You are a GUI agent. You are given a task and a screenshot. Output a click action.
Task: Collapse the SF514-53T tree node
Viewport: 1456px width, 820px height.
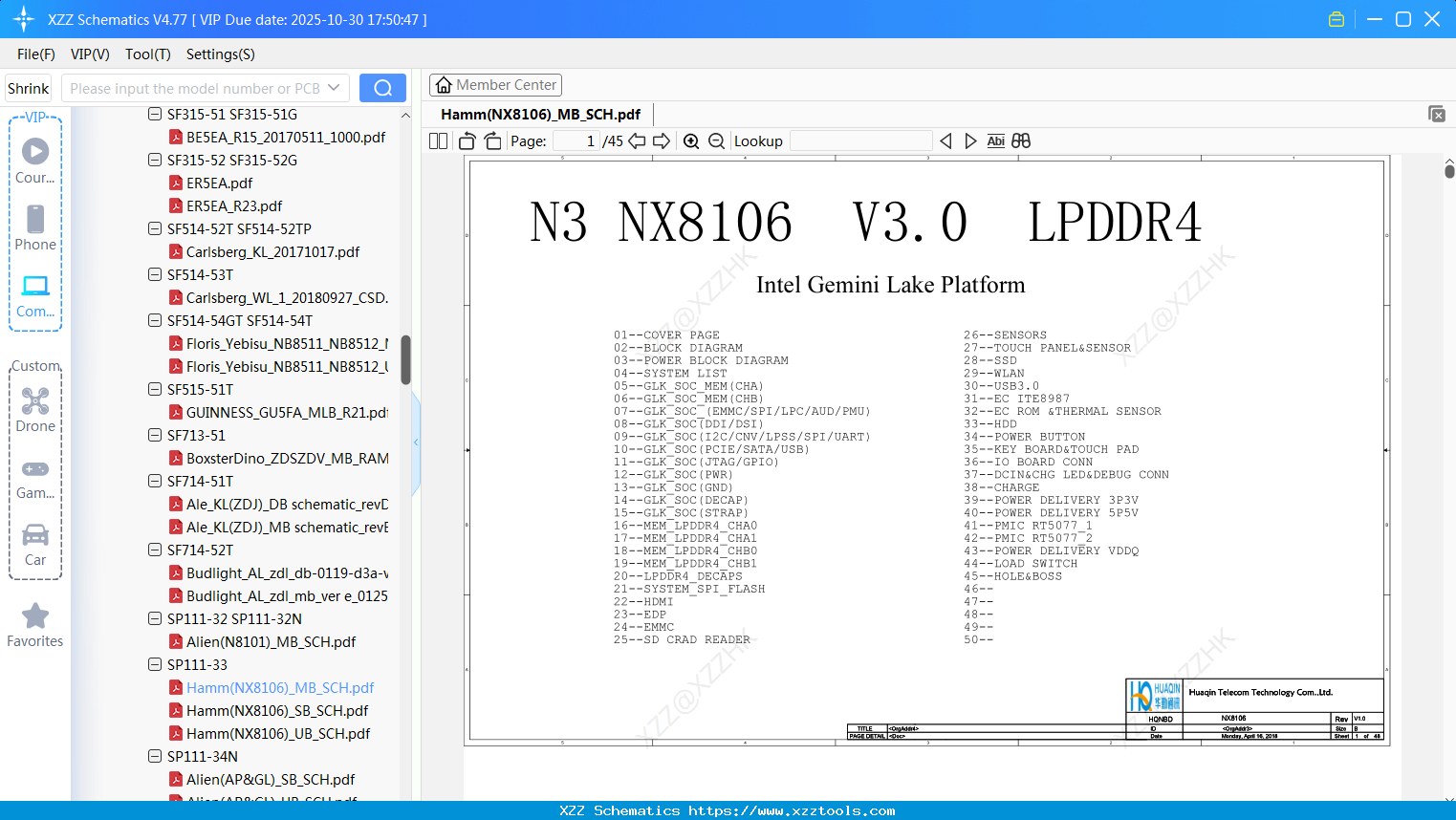point(155,274)
